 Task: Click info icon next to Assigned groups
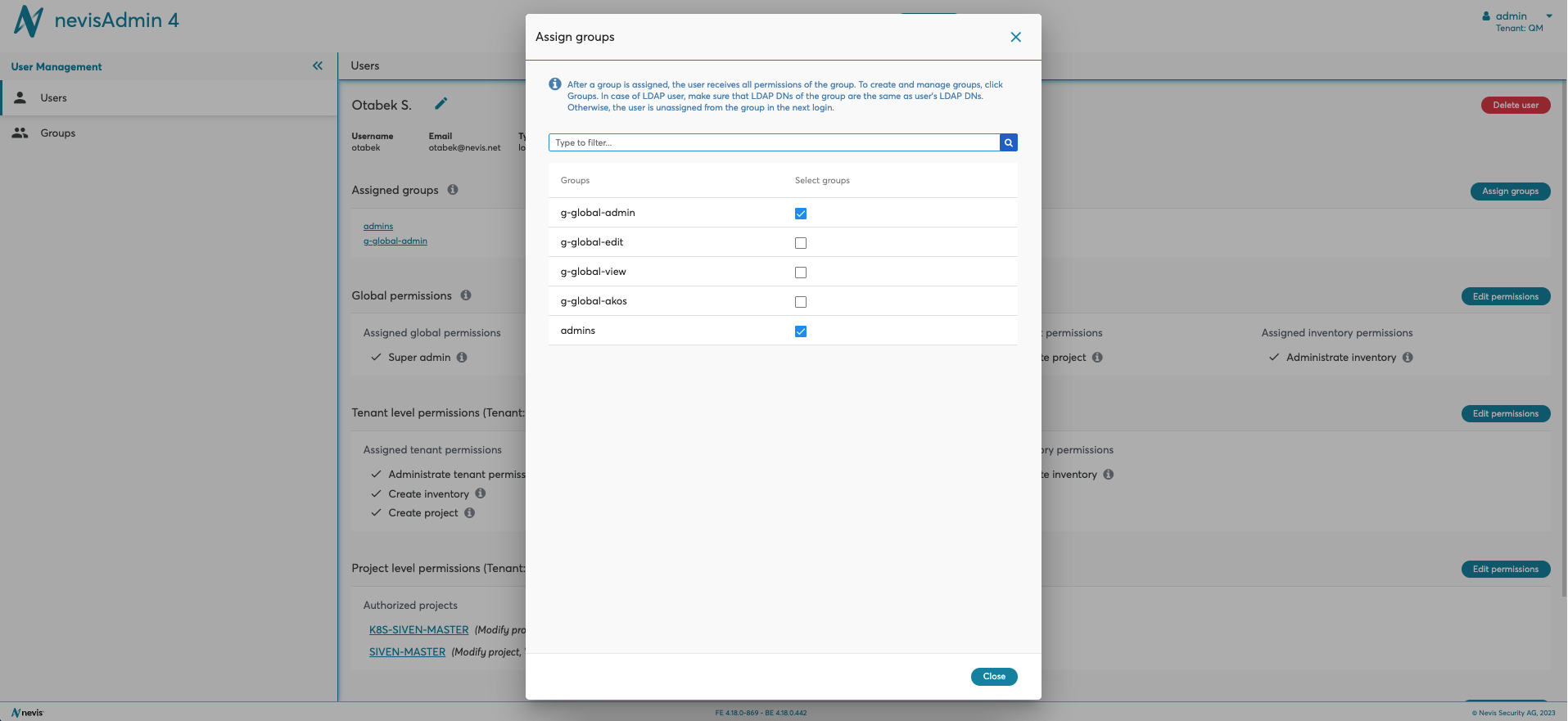tap(453, 190)
